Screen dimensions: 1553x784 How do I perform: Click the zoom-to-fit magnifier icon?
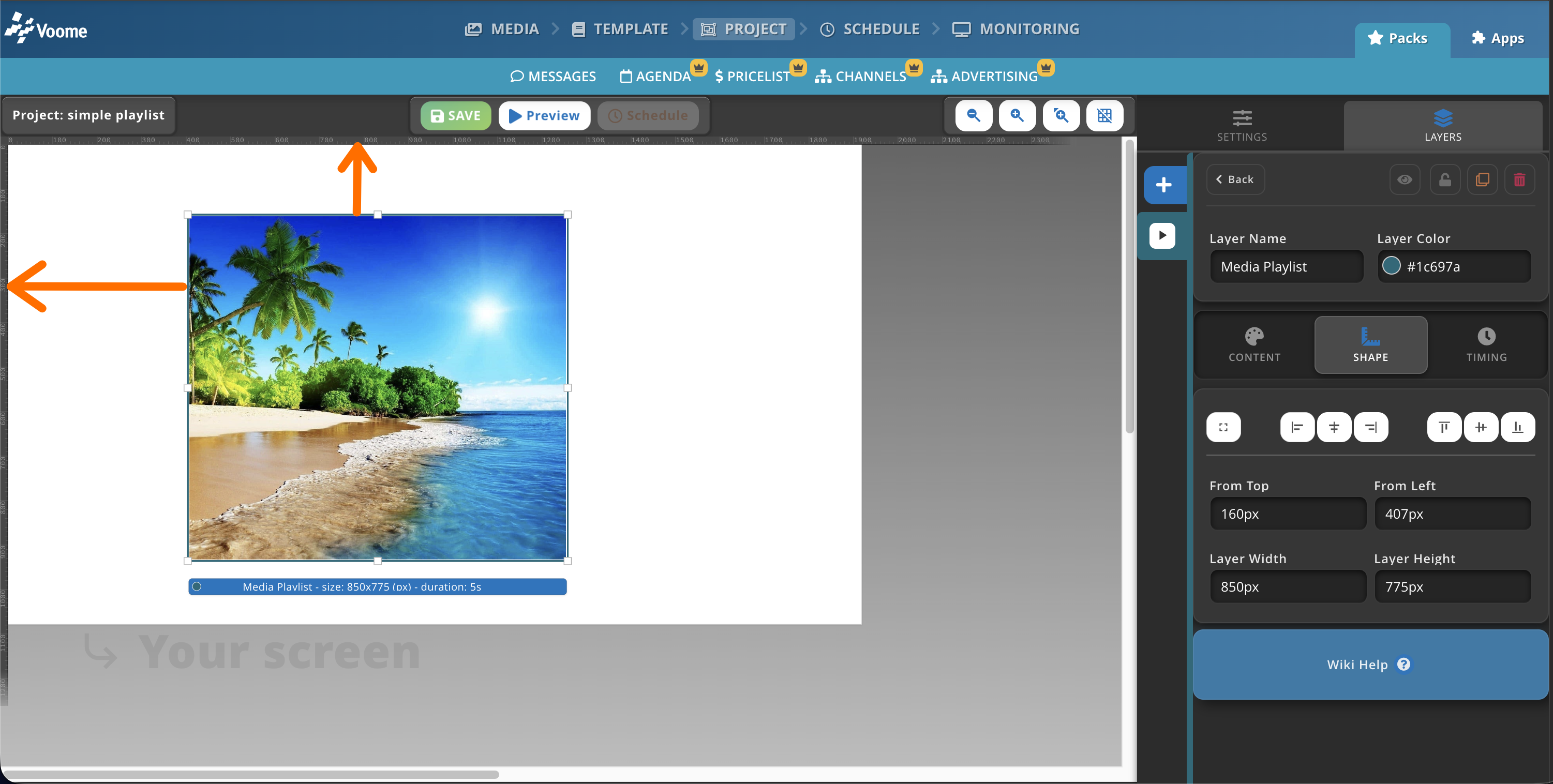1061,115
